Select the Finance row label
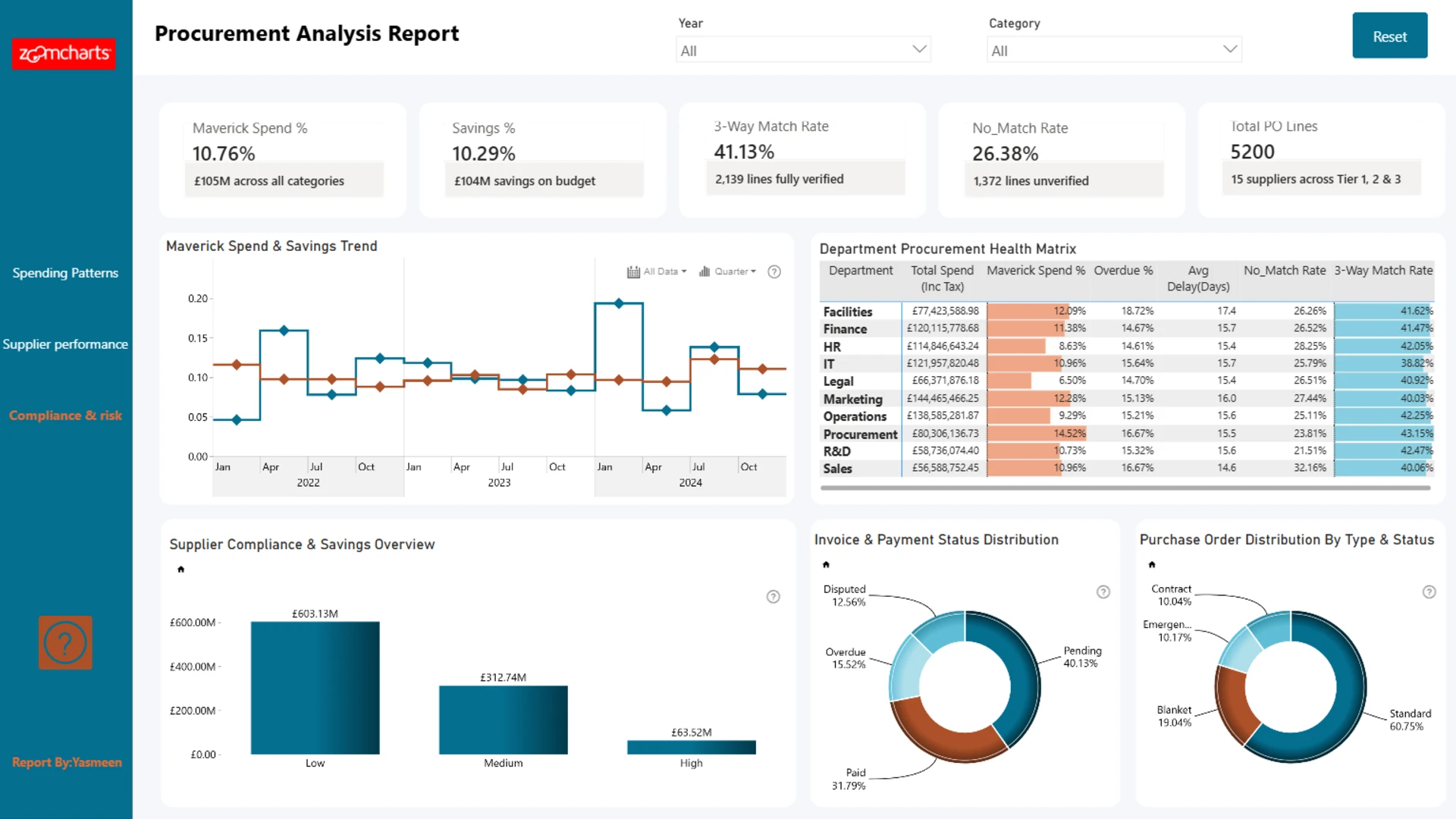The width and height of the screenshot is (1456, 819). 845,329
